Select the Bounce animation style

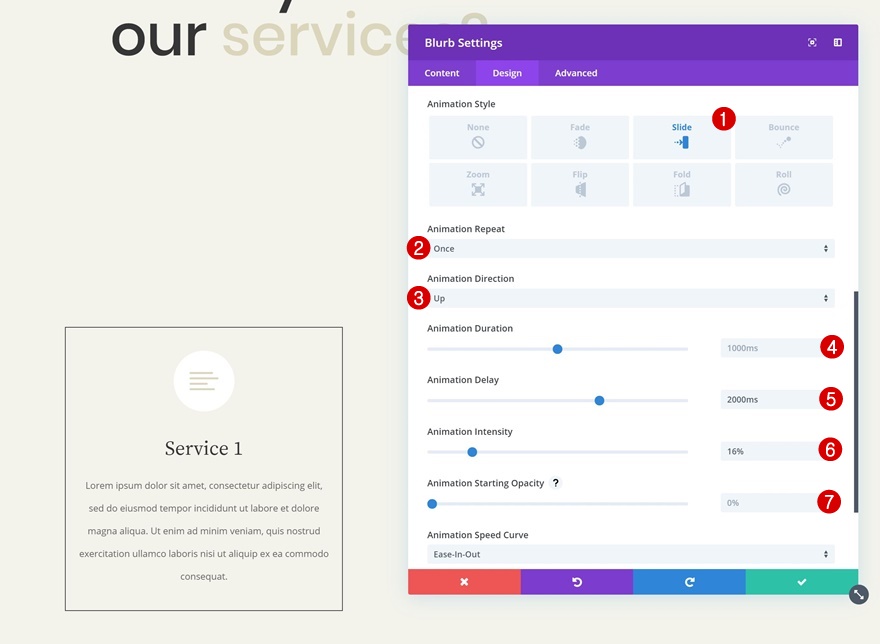(783, 137)
